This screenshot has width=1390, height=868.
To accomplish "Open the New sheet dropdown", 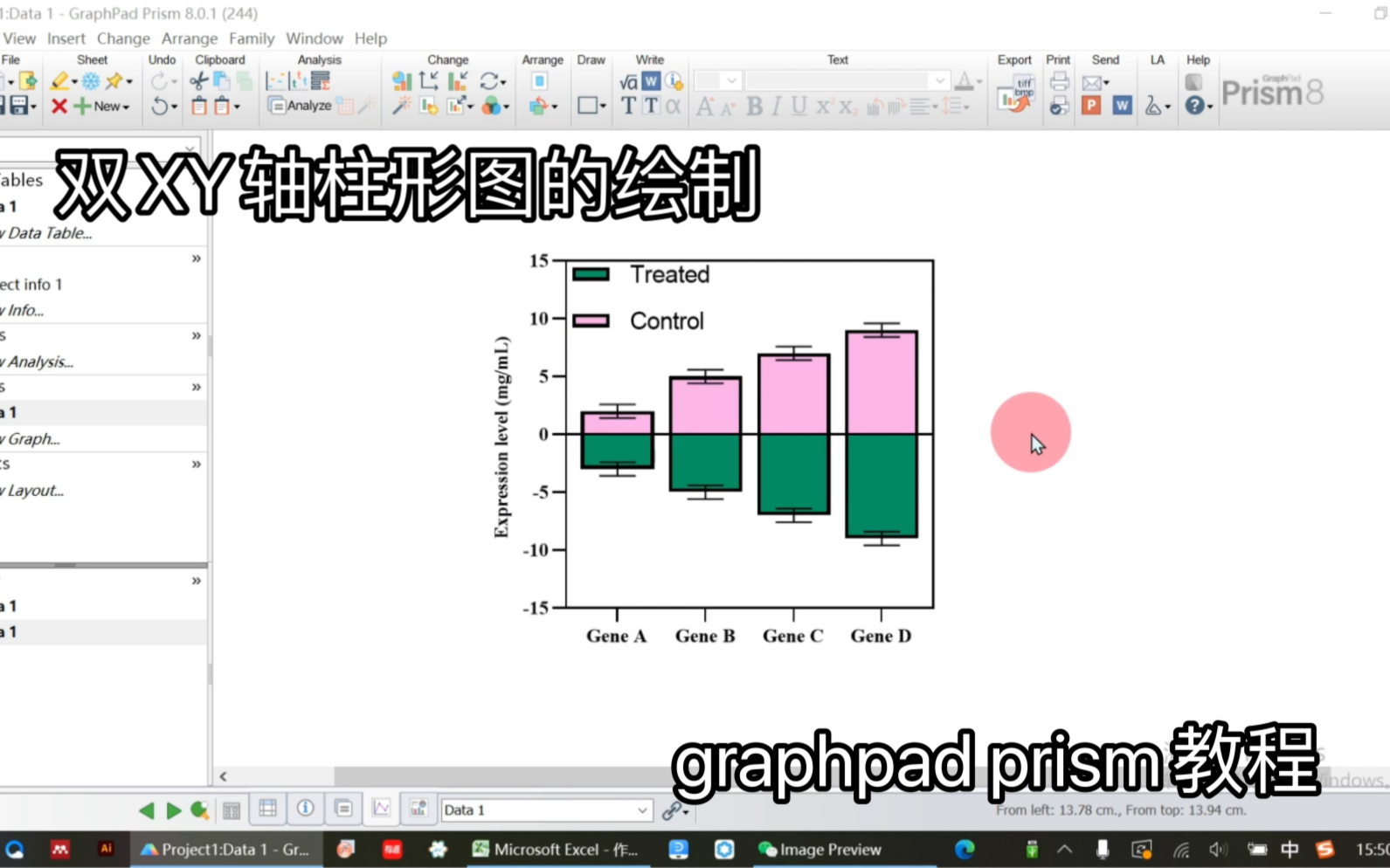I will pos(126,107).
